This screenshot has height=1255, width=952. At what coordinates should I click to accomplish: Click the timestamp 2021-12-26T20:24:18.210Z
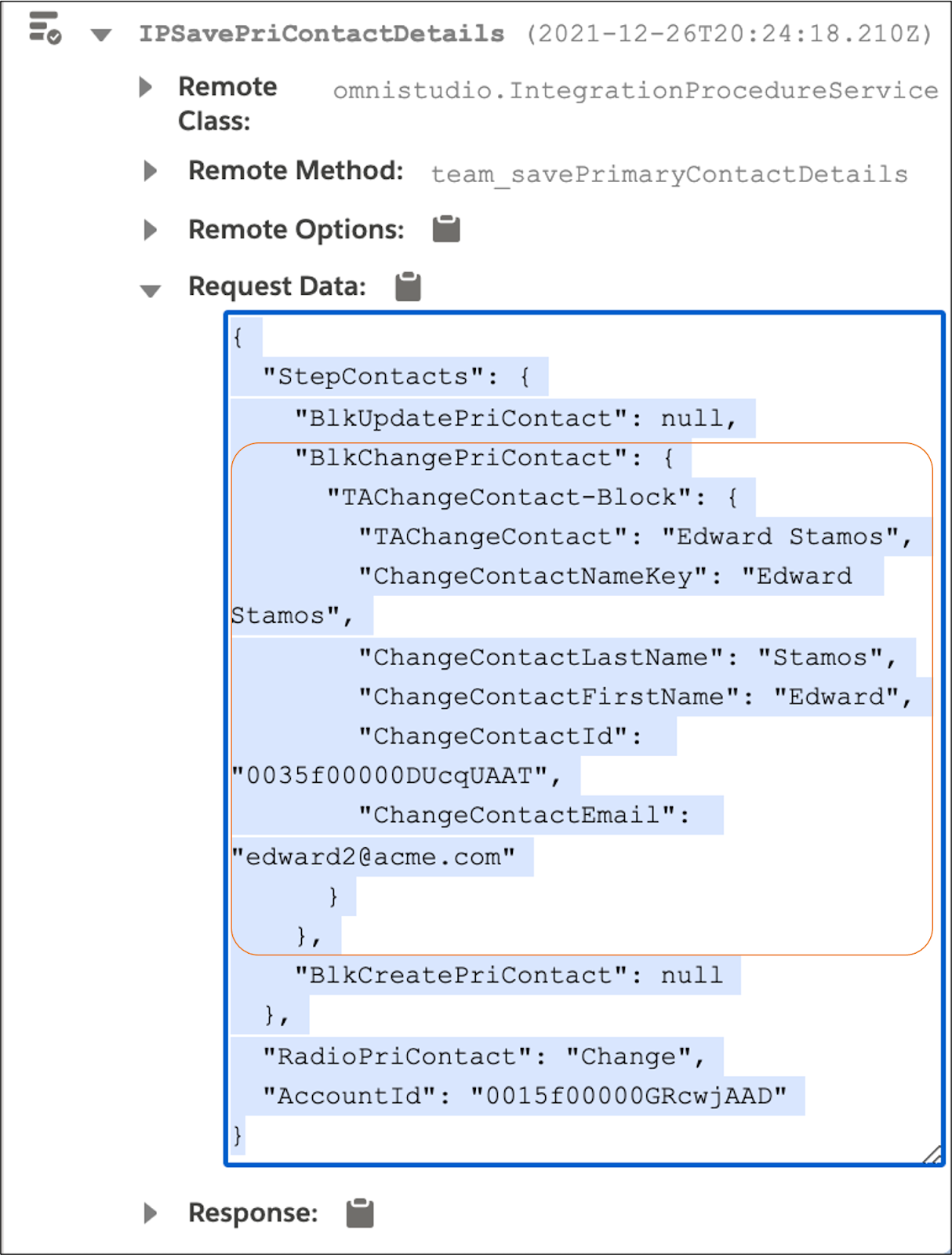[x=729, y=34]
